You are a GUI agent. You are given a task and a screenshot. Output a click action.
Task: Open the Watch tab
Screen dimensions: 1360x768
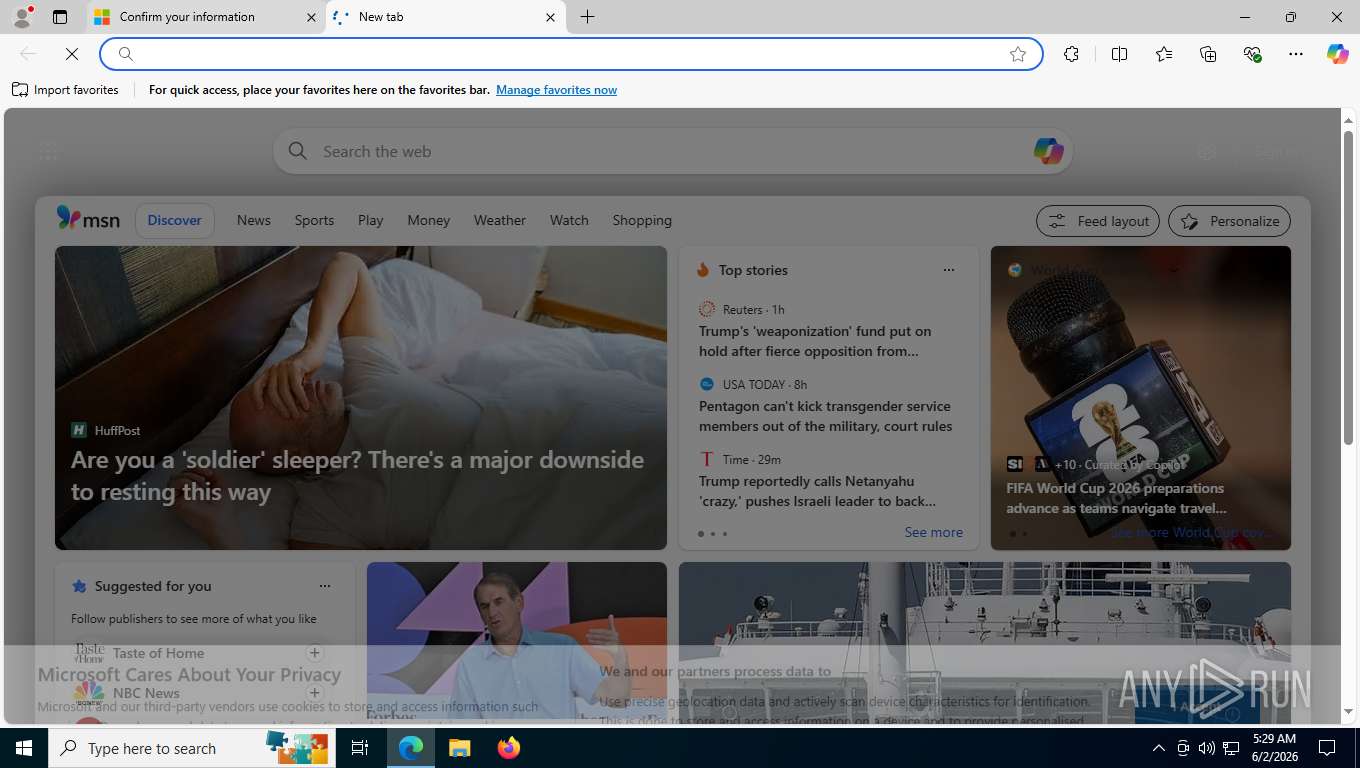(569, 220)
